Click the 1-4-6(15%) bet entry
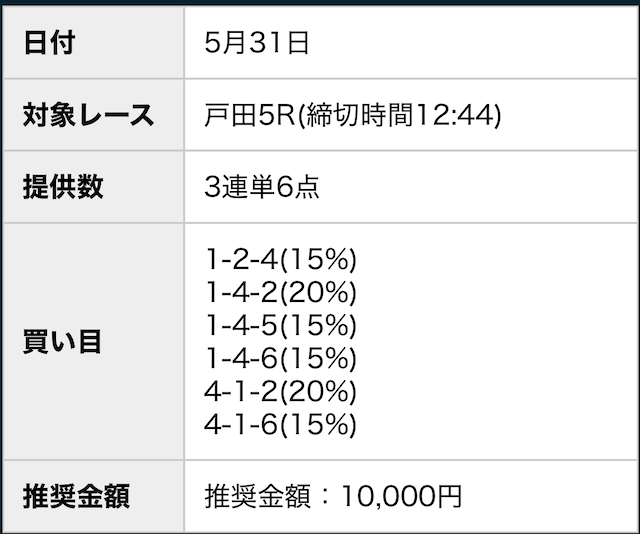 tap(281, 359)
